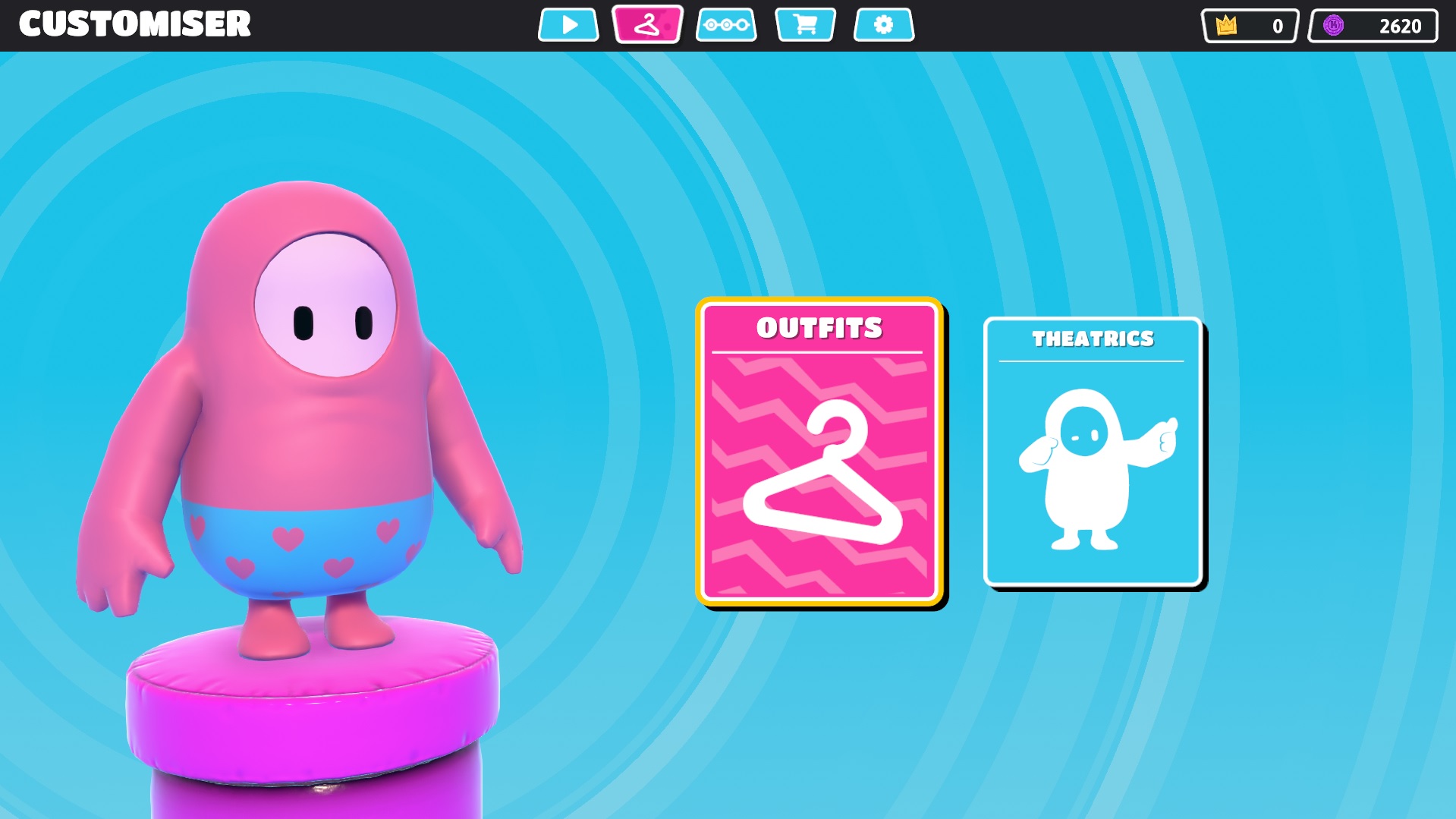Click the gold crown currency icon
The height and width of the screenshot is (819, 1456).
point(1226,26)
